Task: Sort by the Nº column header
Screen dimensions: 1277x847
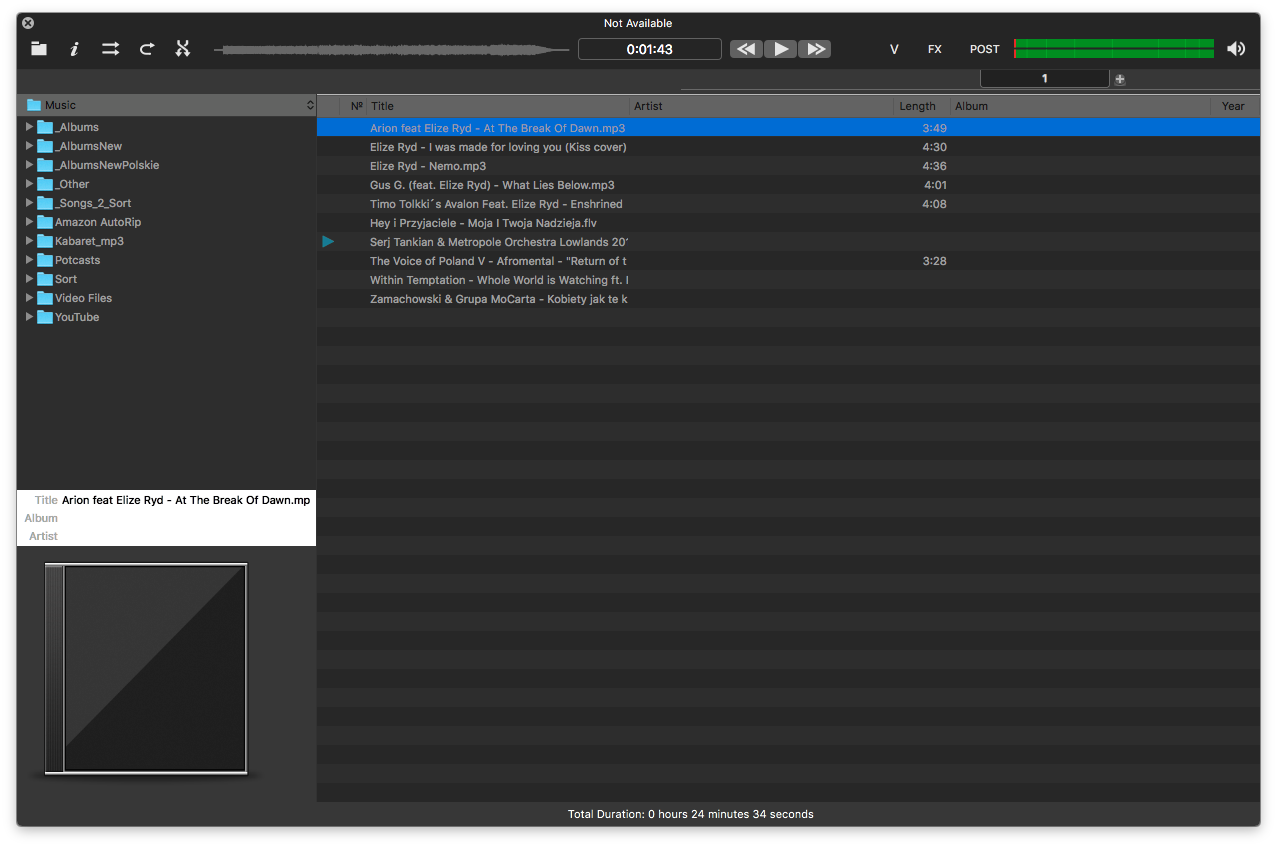Action: (x=356, y=106)
